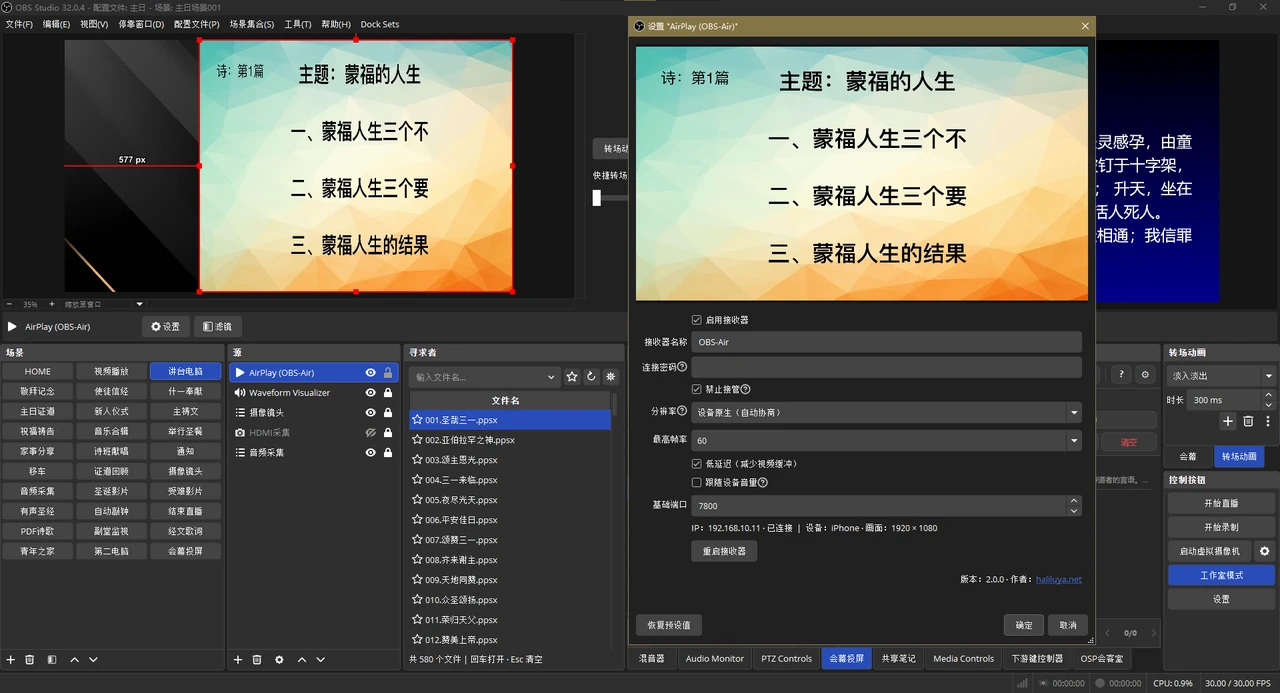Open Dock Sets menu
The image size is (1280, 693).
pos(379,24)
